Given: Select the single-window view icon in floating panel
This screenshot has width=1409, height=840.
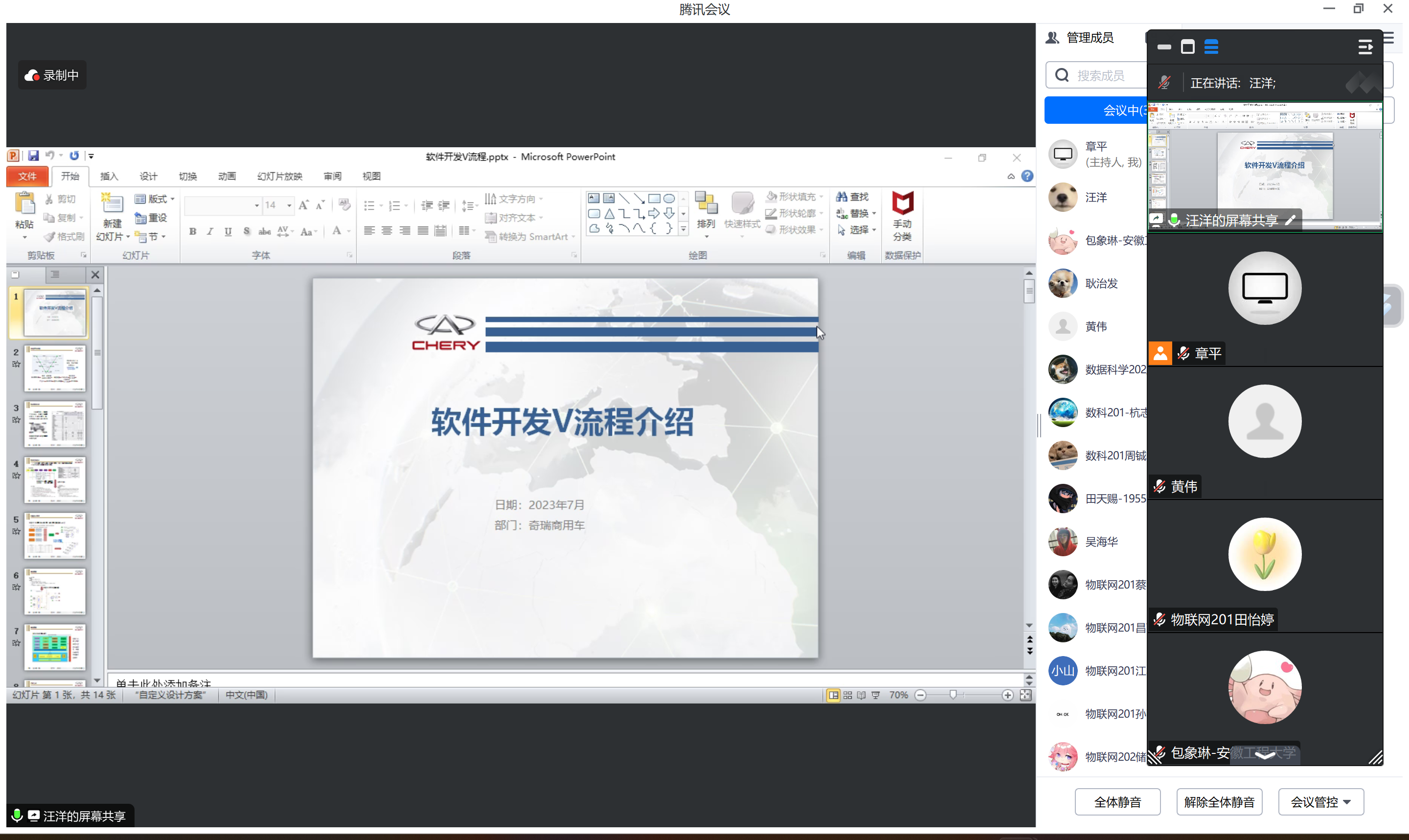Looking at the screenshot, I should tap(1188, 47).
